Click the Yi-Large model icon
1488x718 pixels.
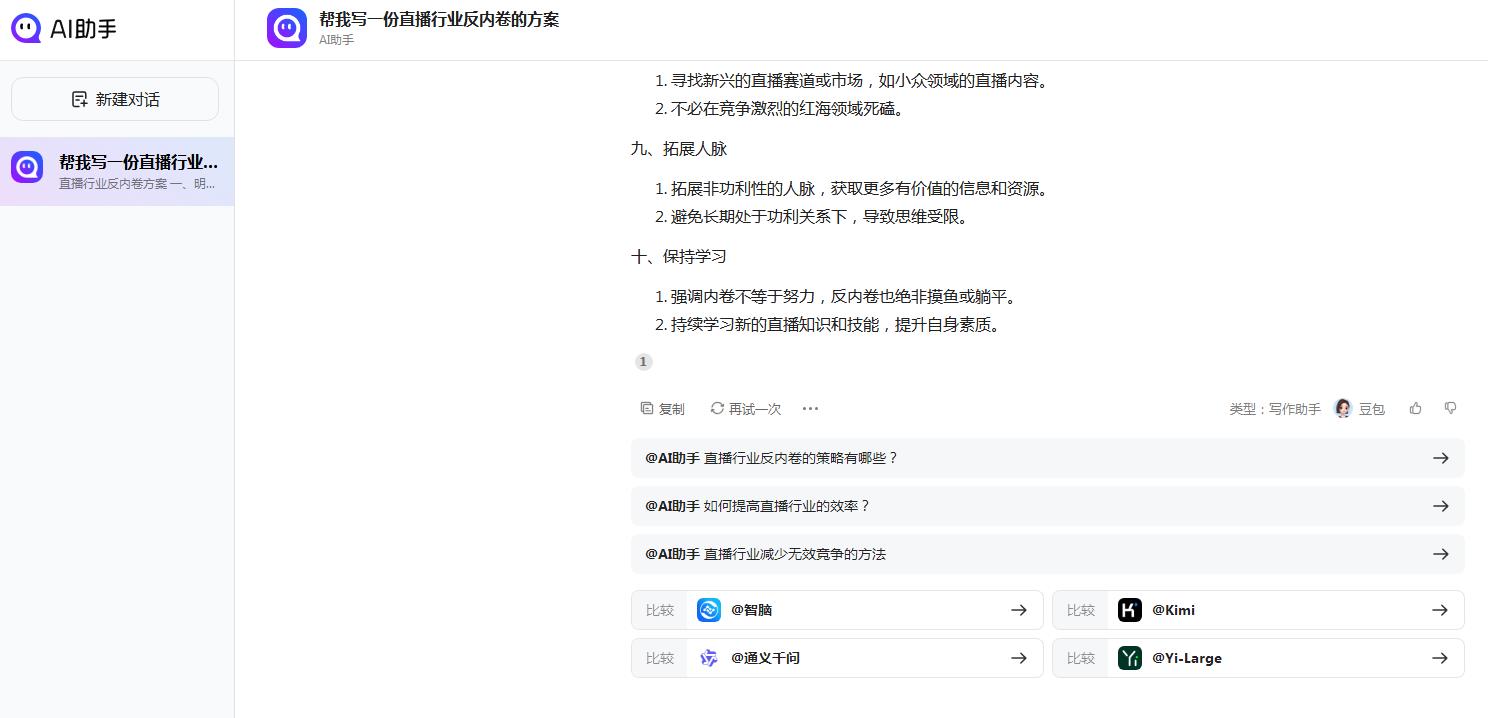point(1130,658)
